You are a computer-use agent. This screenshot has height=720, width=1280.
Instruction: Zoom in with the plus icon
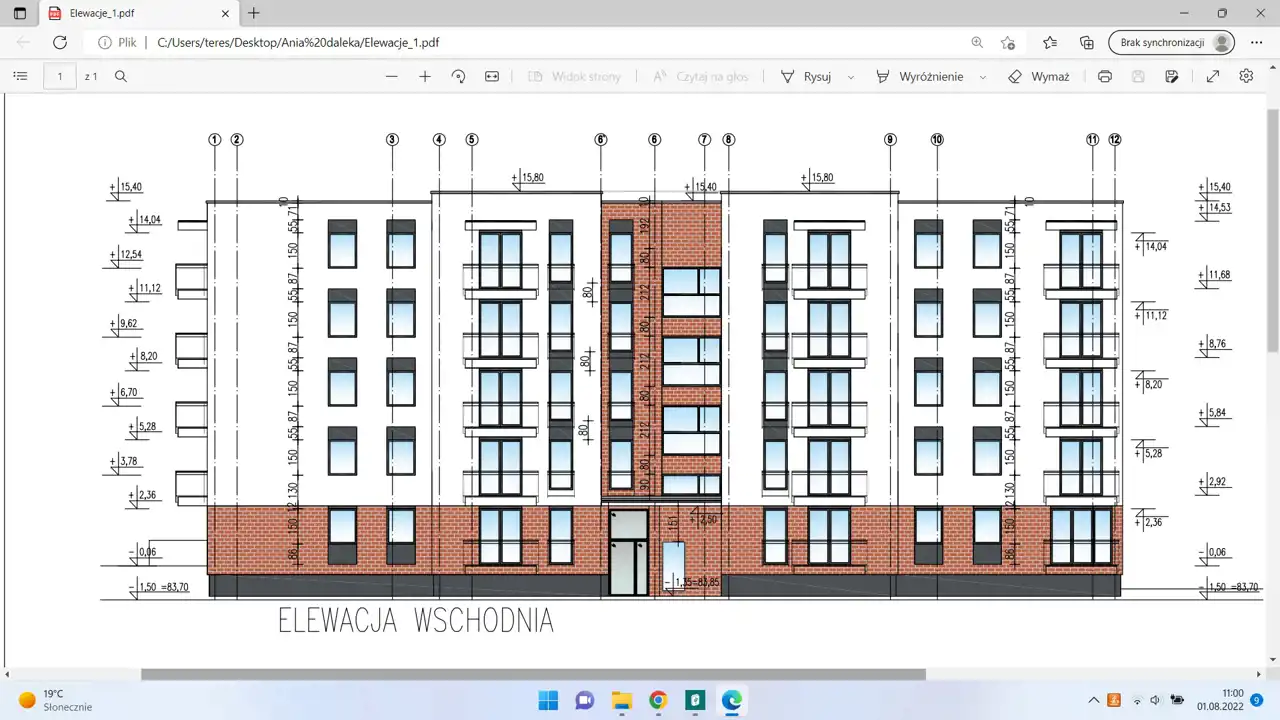425,76
